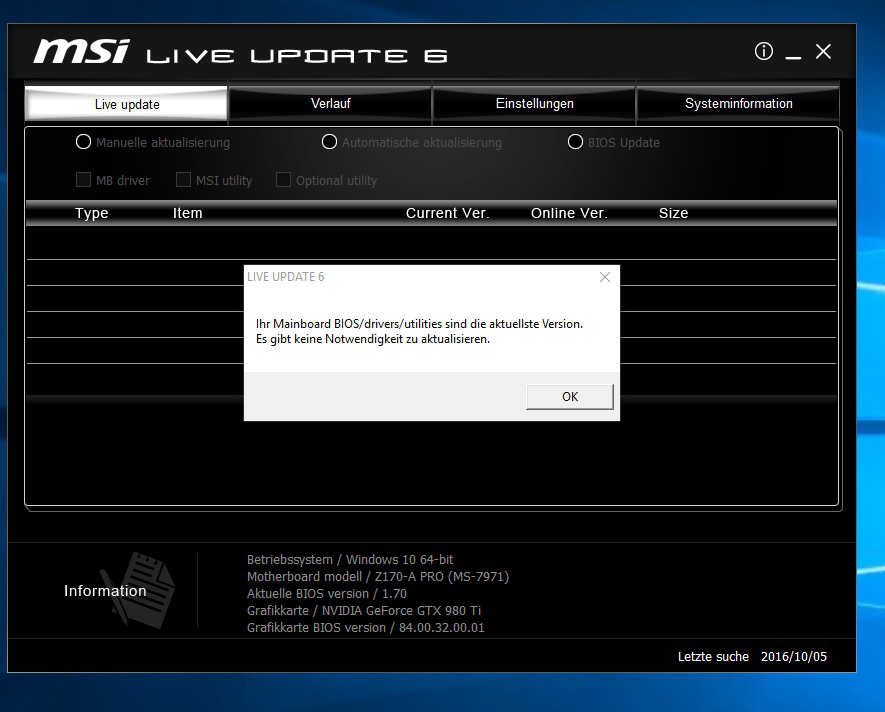Image resolution: width=885 pixels, height=712 pixels.
Task: Click the Online Ver. column header
Action: click(569, 213)
